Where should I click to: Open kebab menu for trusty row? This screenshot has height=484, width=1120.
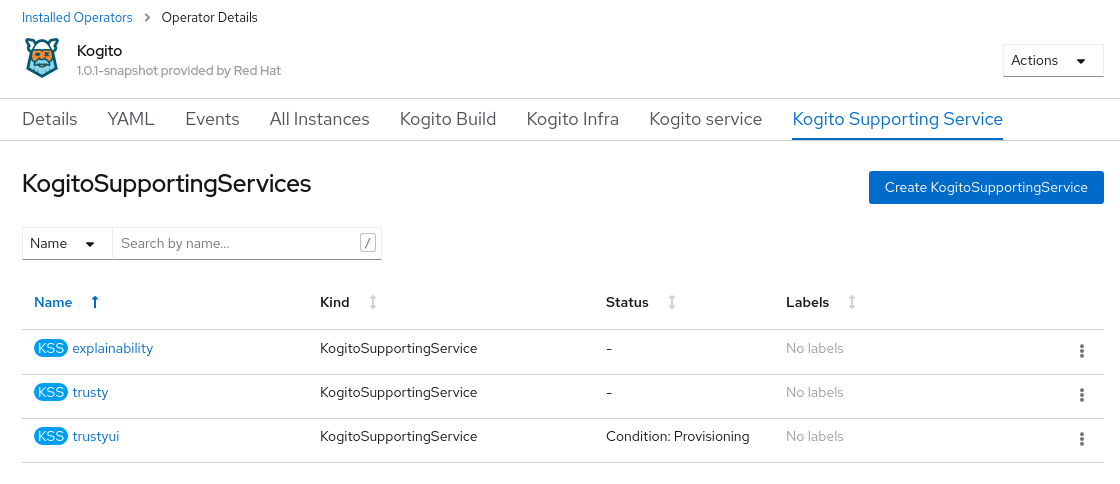pyautogui.click(x=1081, y=395)
